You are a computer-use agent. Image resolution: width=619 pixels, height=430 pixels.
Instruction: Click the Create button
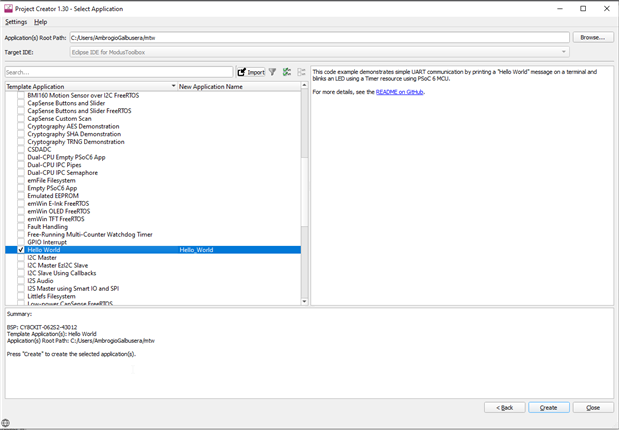[549, 407]
